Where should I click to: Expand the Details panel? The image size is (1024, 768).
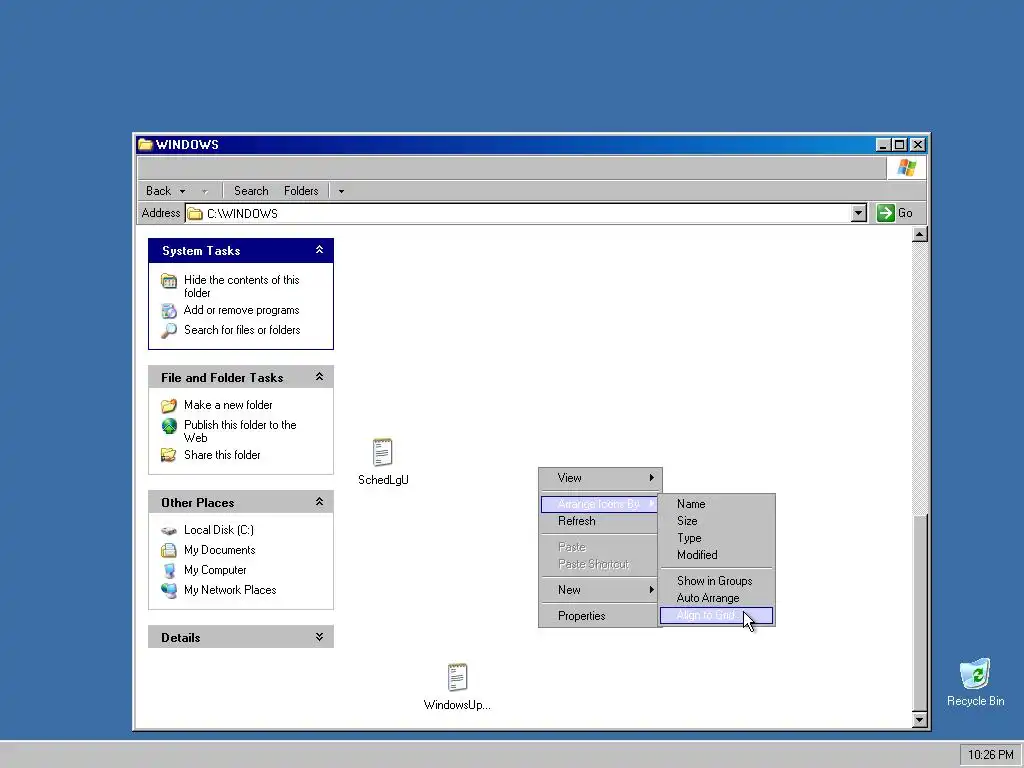pos(319,637)
